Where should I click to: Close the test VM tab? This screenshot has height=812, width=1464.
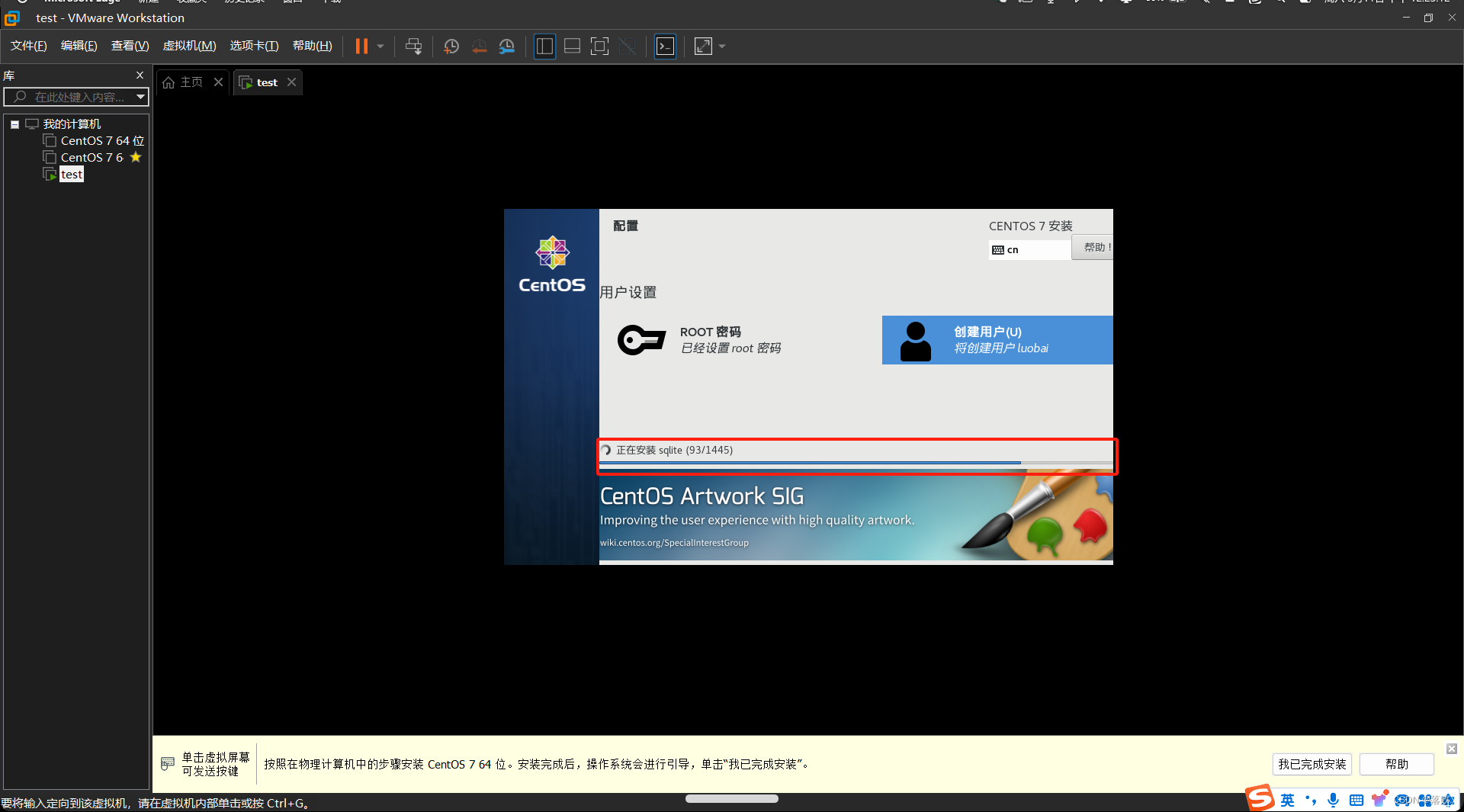[291, 82]
